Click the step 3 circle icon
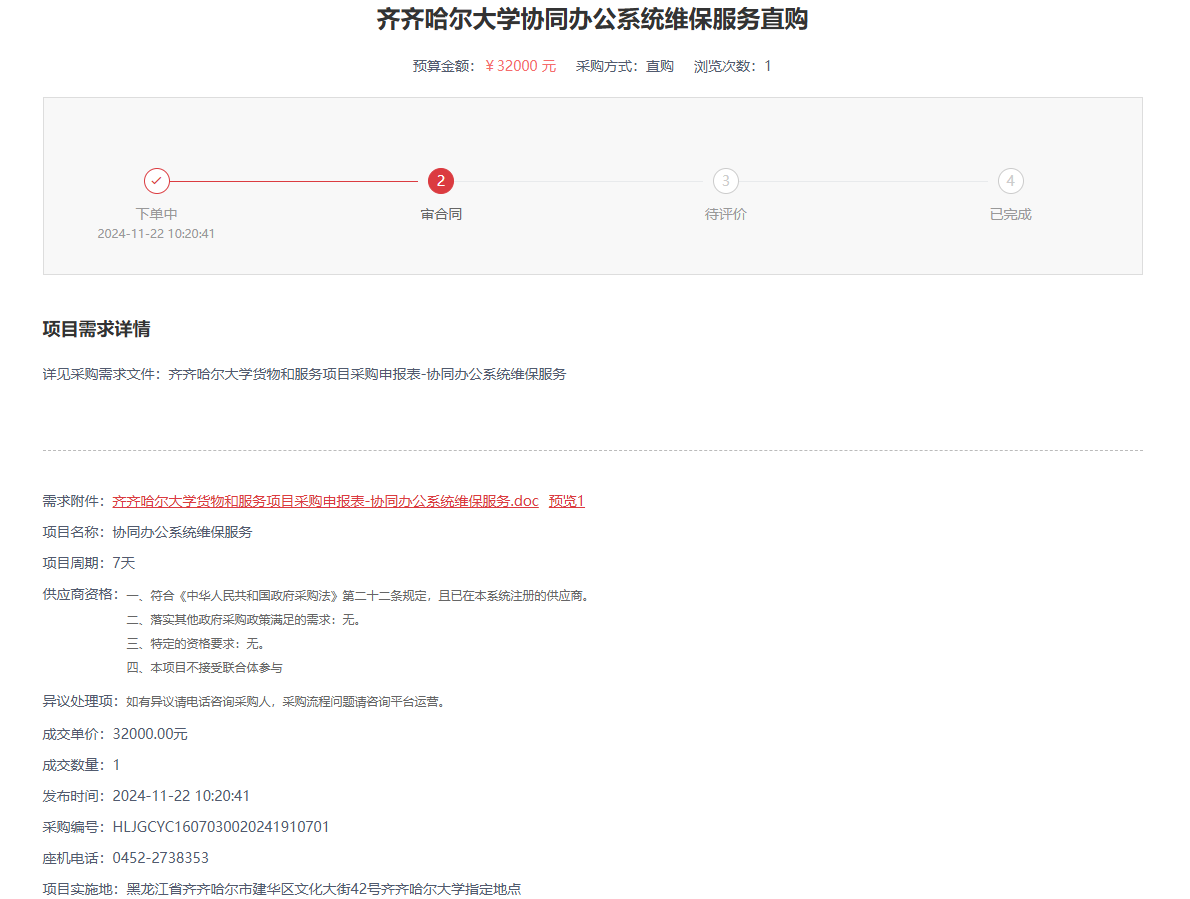 726,181
